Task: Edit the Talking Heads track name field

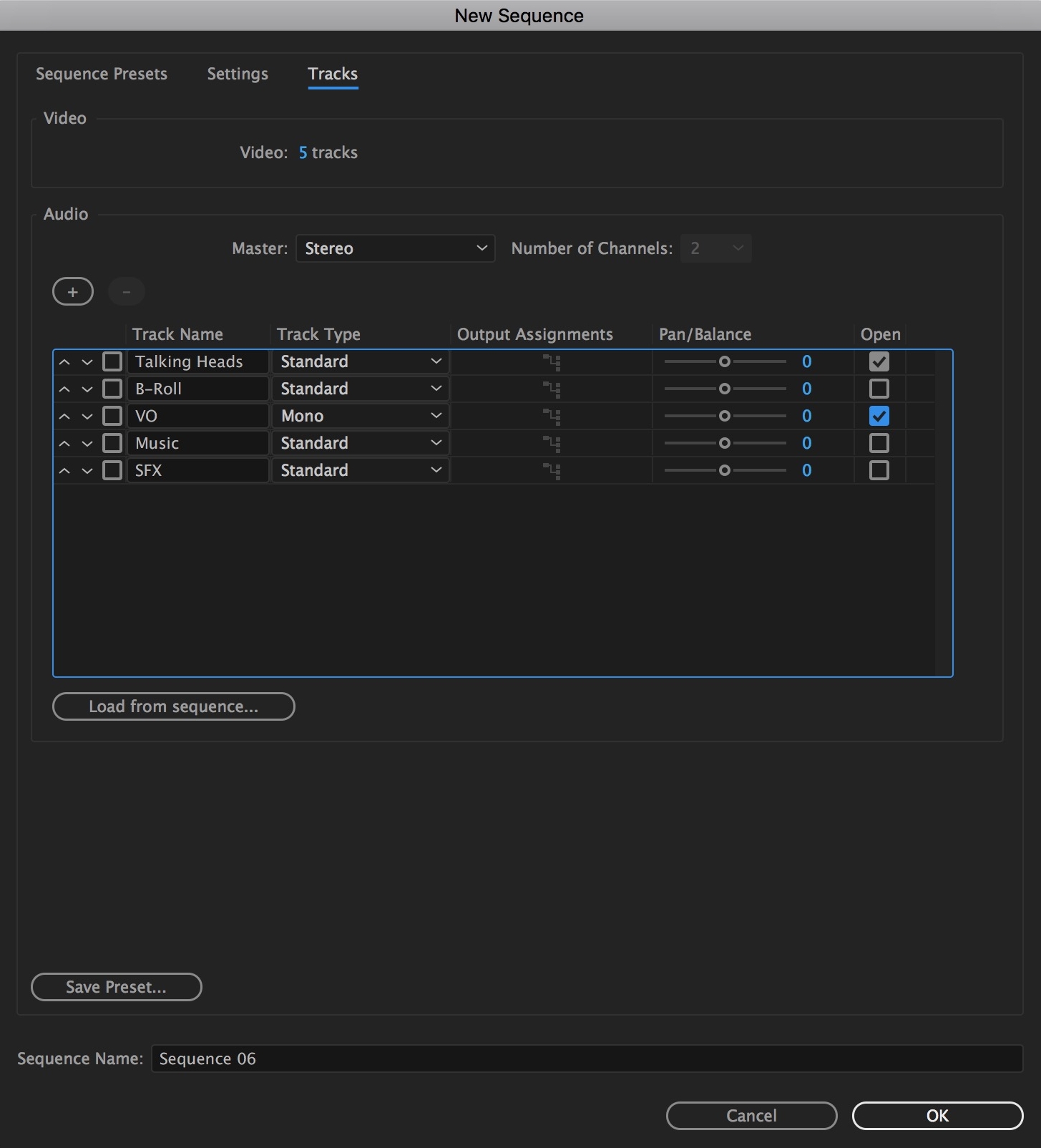Action: click(198, 361)
